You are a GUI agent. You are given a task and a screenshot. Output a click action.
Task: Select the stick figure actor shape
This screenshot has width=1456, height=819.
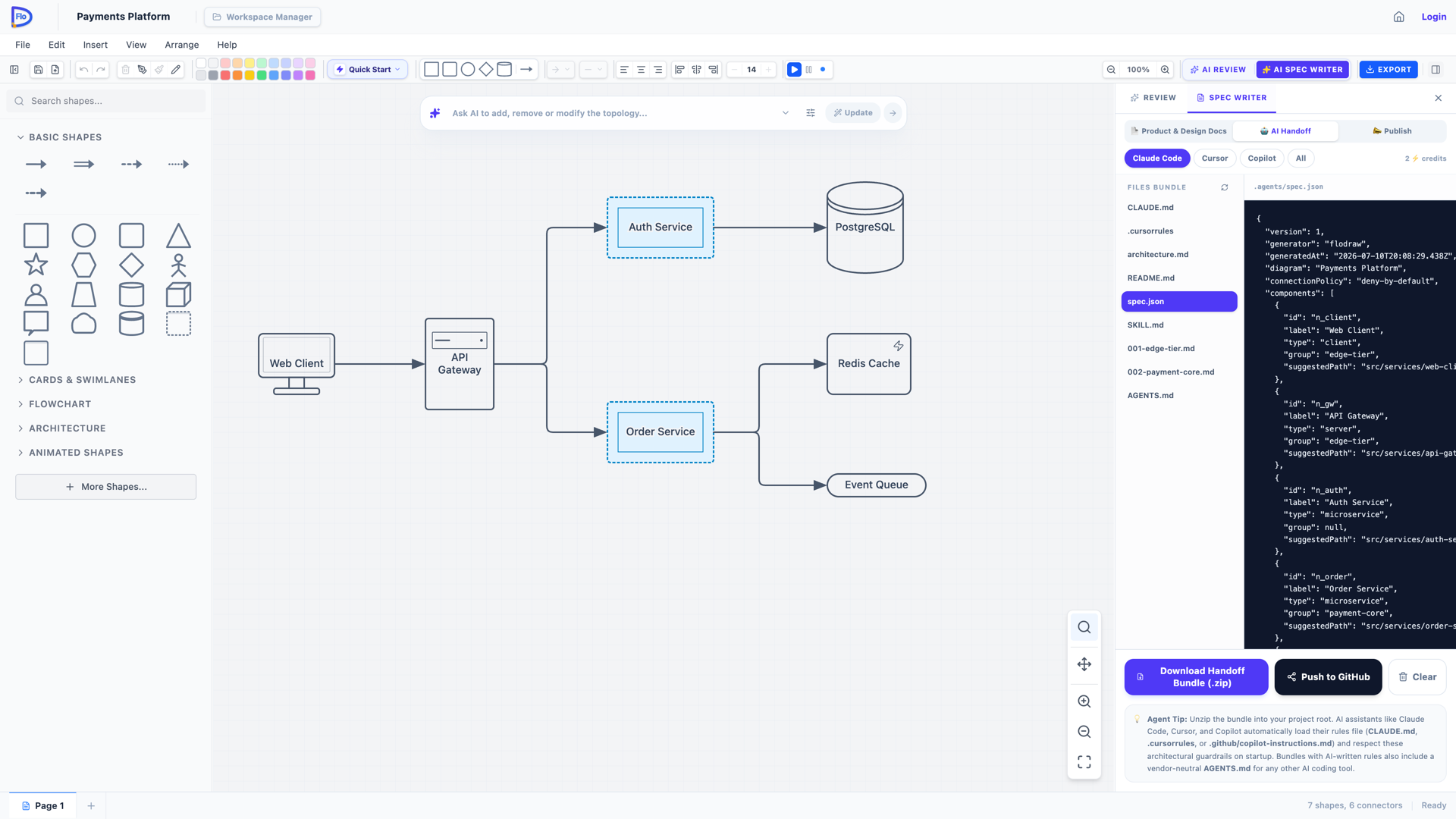click(x=178, y=265)
